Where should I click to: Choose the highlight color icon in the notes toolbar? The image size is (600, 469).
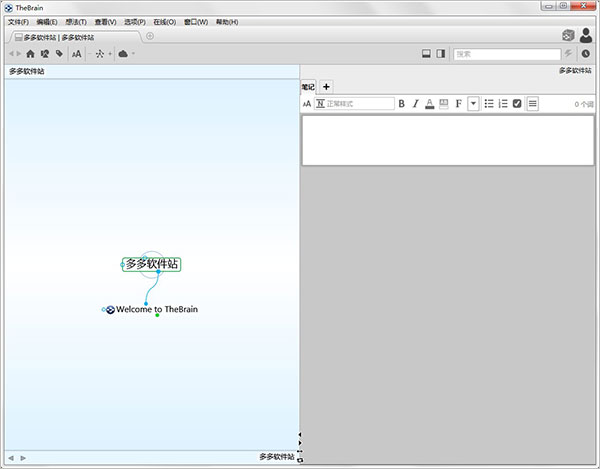(444, 104)
